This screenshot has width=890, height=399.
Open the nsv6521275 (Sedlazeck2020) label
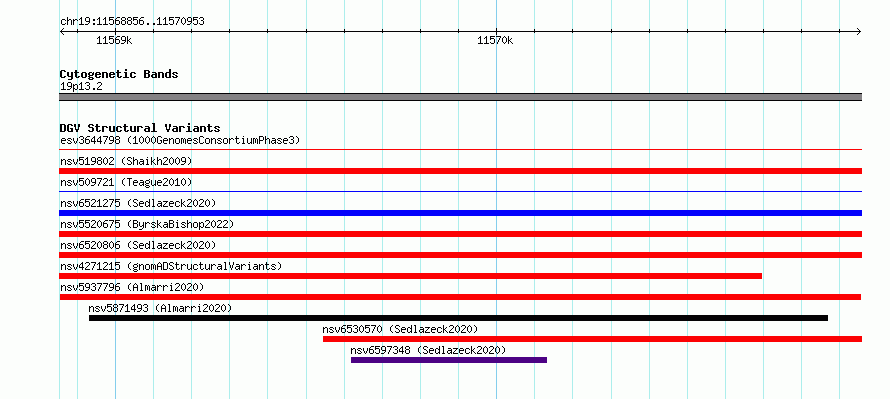coord(138,203)
